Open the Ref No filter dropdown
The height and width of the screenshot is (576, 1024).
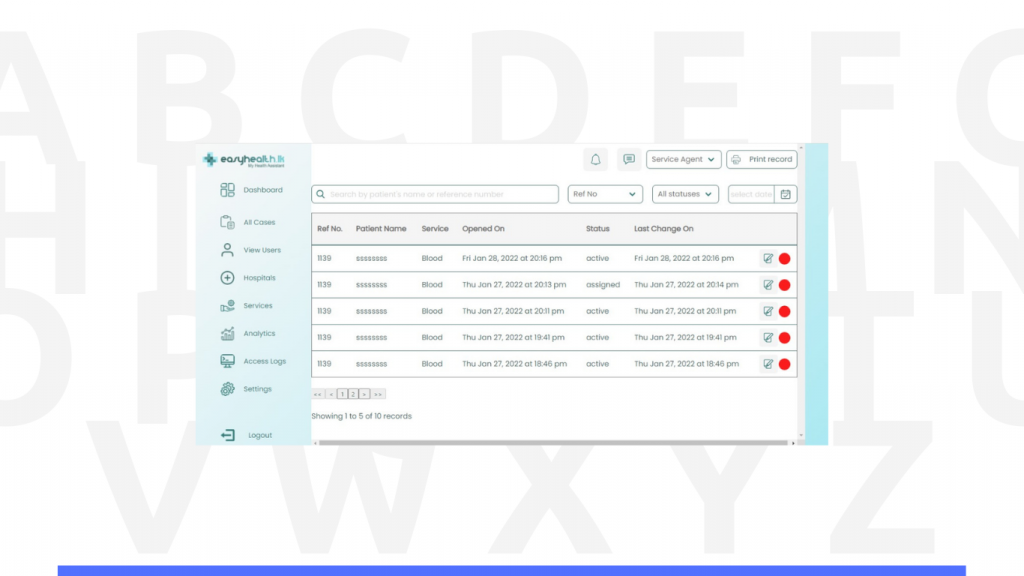[x=605, y=194]
